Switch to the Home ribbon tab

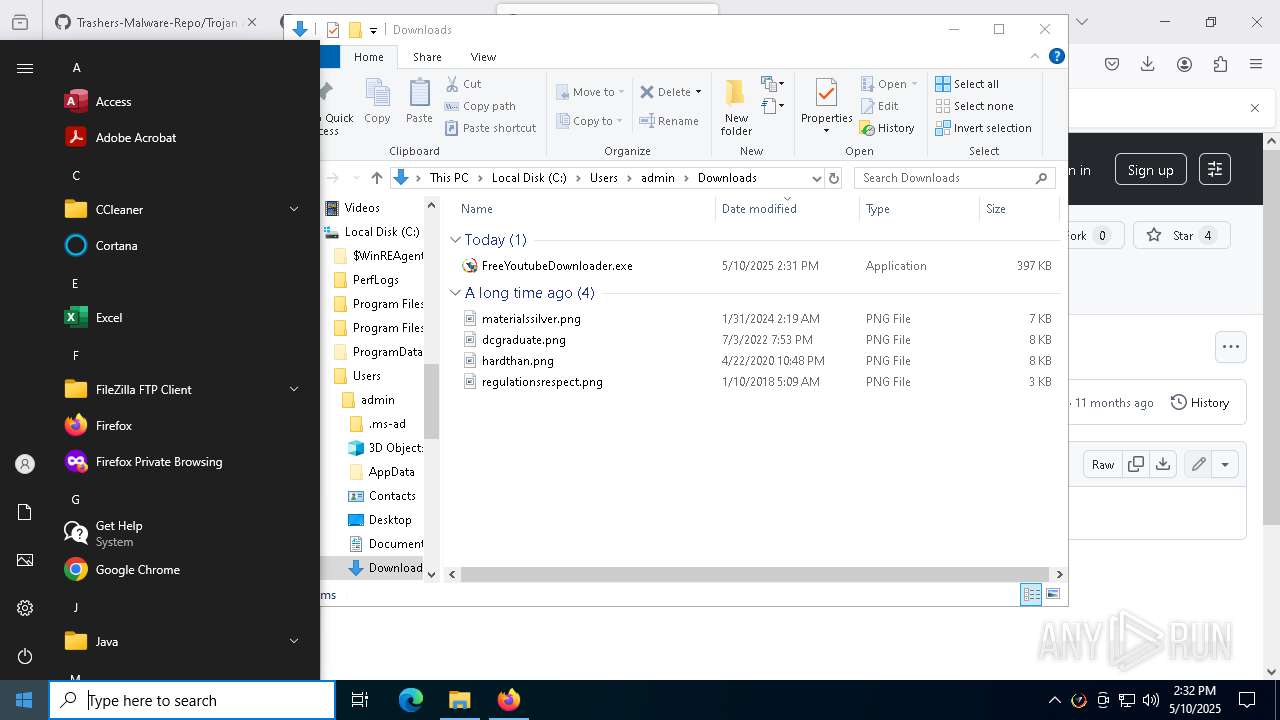(x=368, y=57)
